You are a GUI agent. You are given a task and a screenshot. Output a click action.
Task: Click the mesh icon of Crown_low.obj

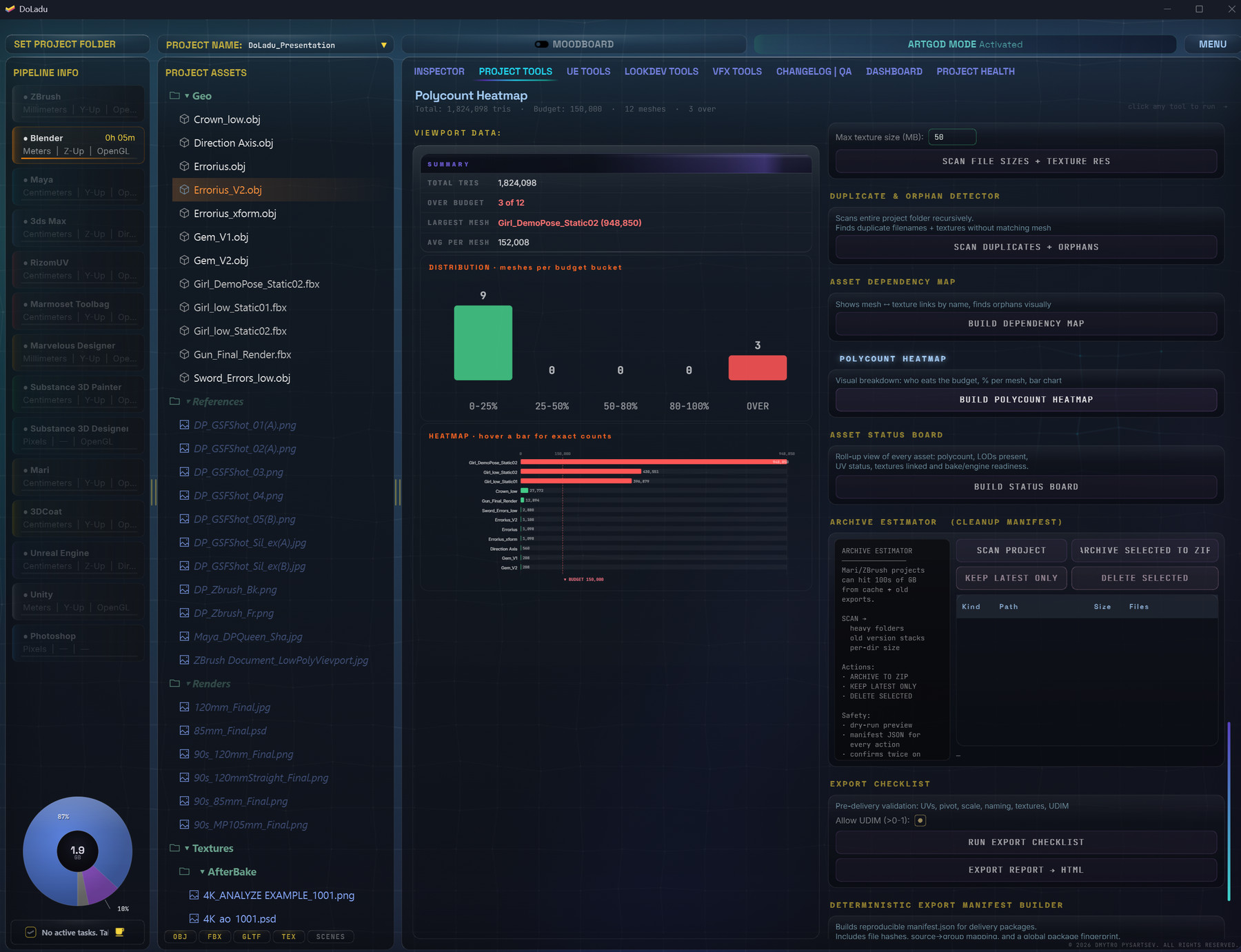click(x=184, y=119)
